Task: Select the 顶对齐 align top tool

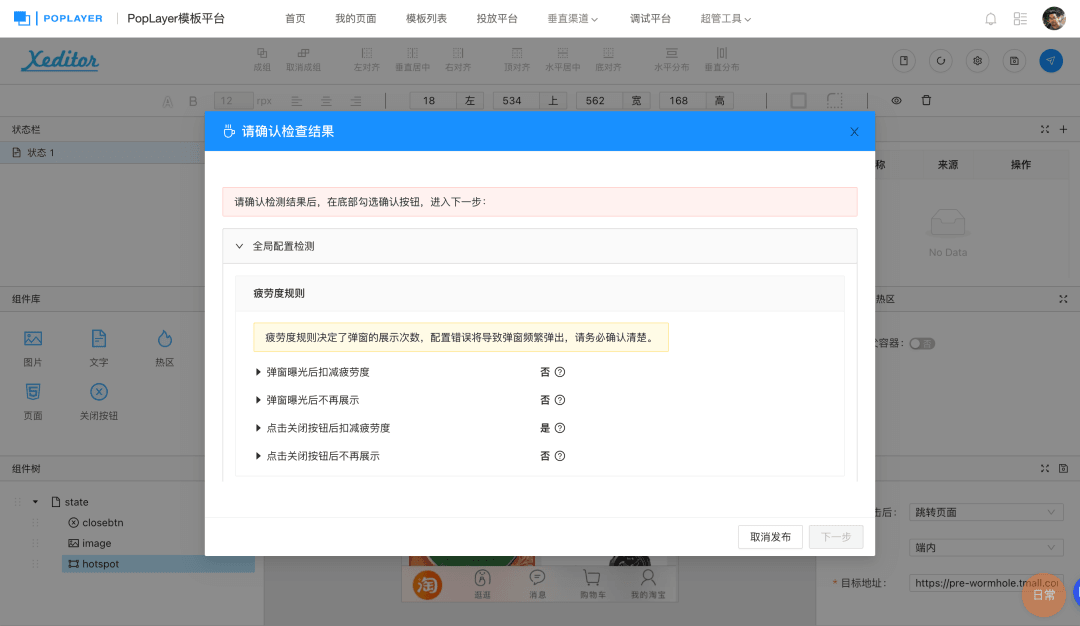Action: pyautogui.click(x=517, y=59)
